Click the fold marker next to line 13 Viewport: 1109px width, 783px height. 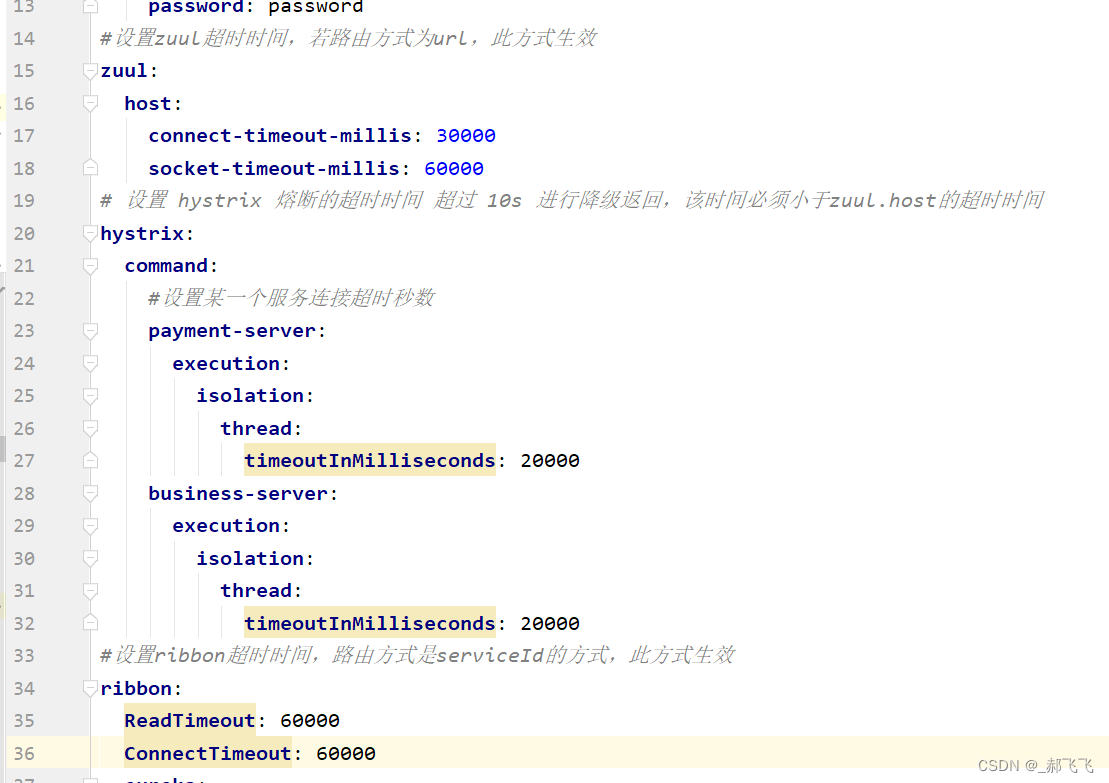[x=90, y=8]
